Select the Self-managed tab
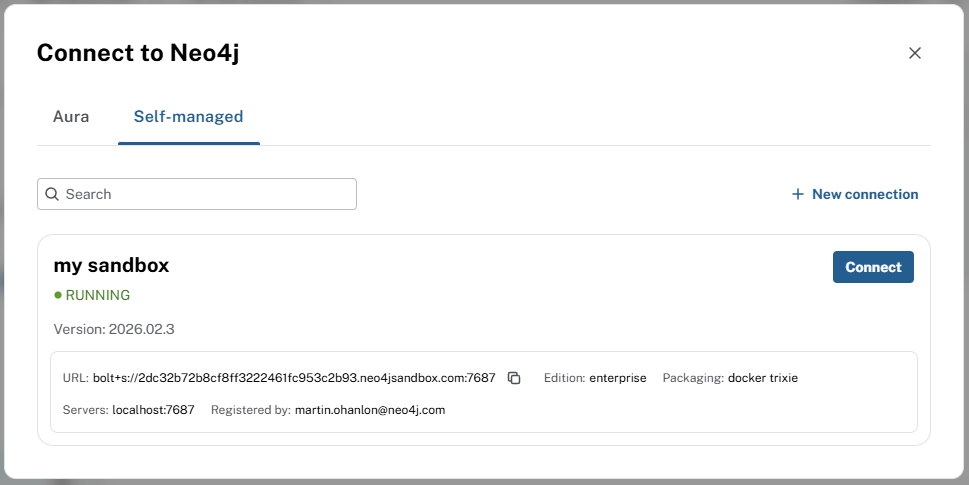 (x=188, y=117)
